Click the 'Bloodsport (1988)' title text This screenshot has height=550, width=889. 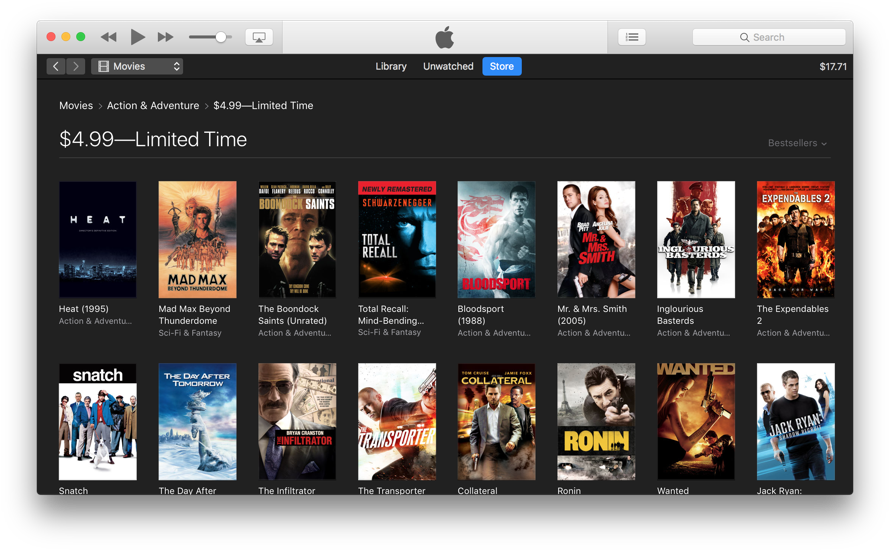click(x=480, y=315)
